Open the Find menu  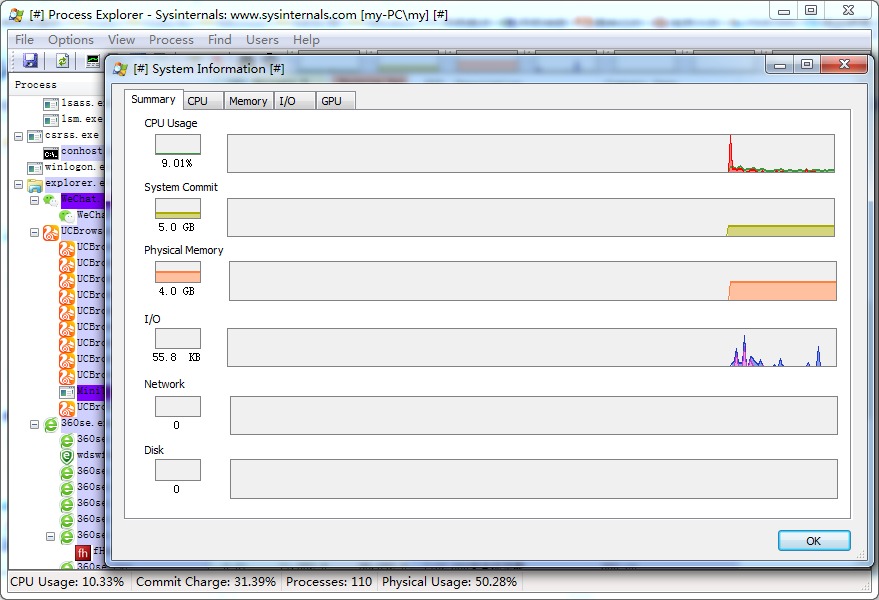[x=219, y=40]
